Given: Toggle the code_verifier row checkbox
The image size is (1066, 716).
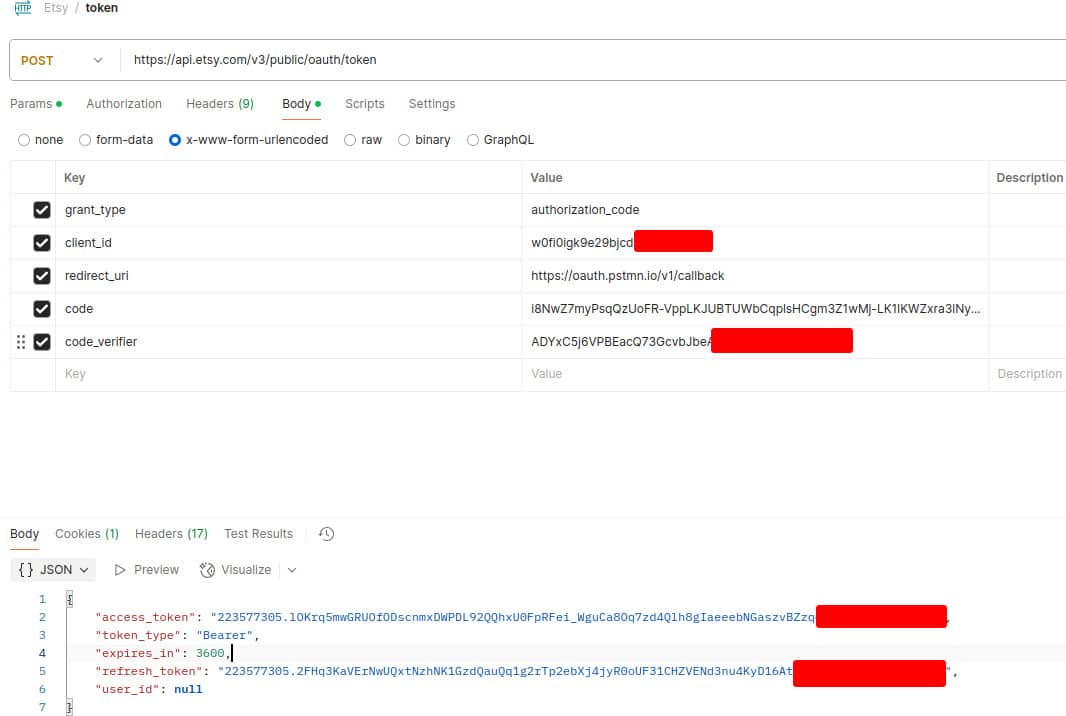Looking at the screenshot, I should pyautogui.click(x=42, y=342).
